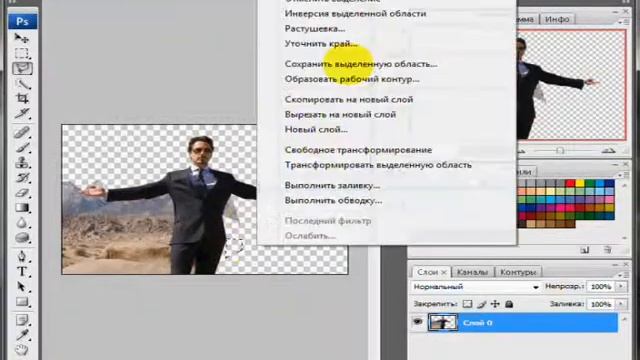Open the Непрозр. opacity slider arrow
Viewport: 640px width, 360px height.
621,287
